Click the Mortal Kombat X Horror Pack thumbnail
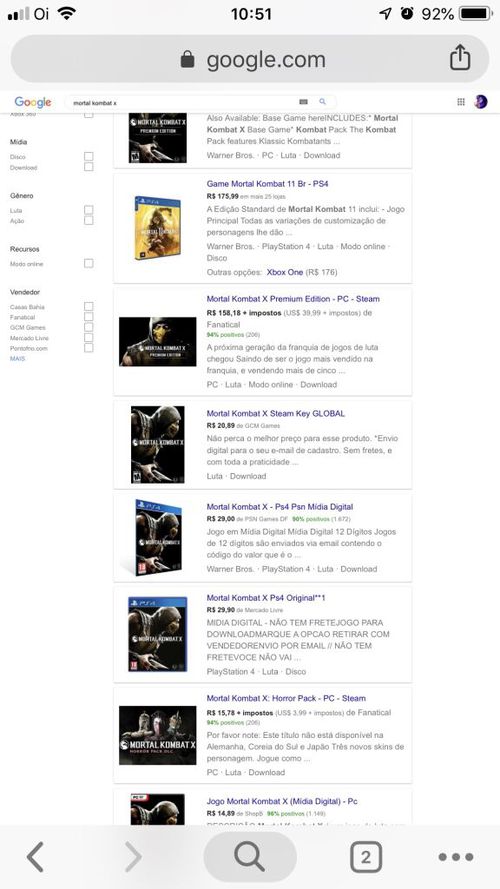The image size is (500, 889). point(158,735)
